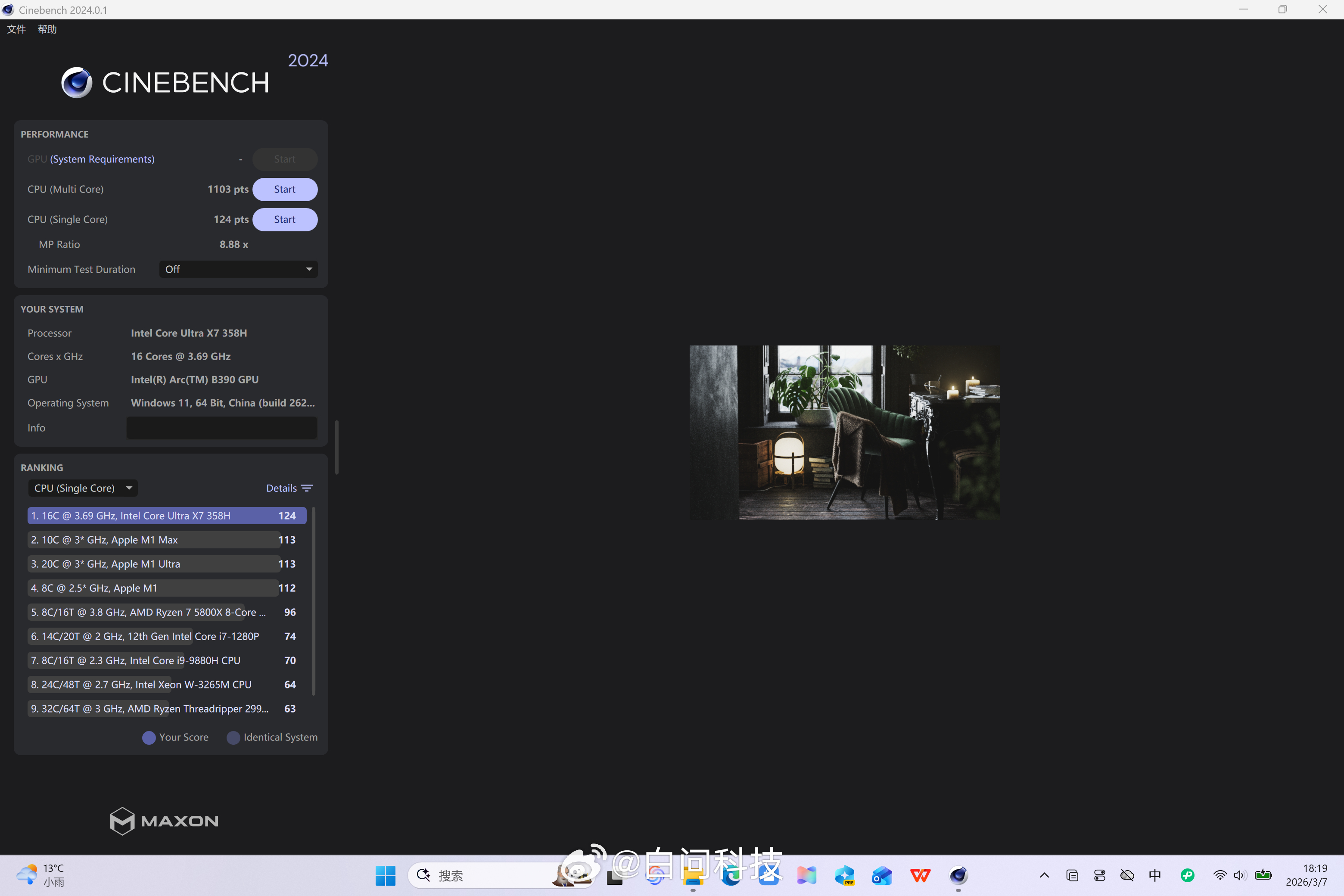Start the CPU (Multi Core) benchmark
This screenshot has height=896, width=1344.
(285, 189)
